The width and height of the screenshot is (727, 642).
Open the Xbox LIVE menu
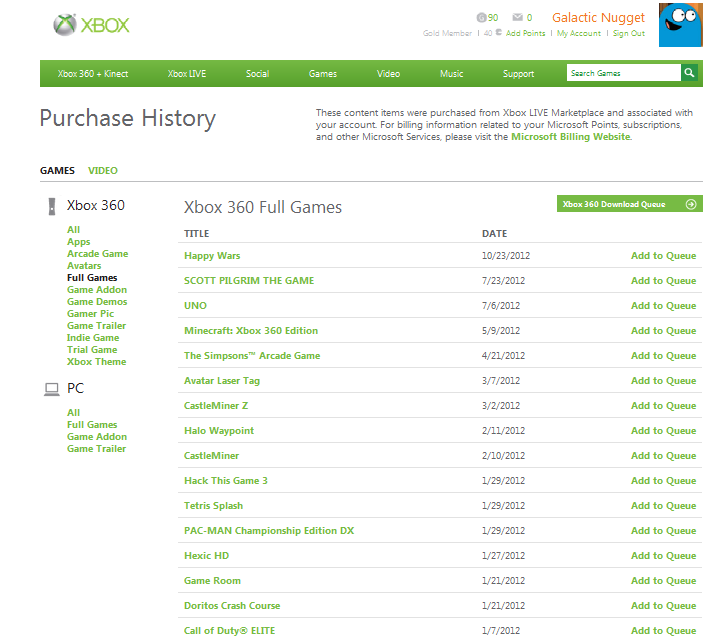point(185,74)
